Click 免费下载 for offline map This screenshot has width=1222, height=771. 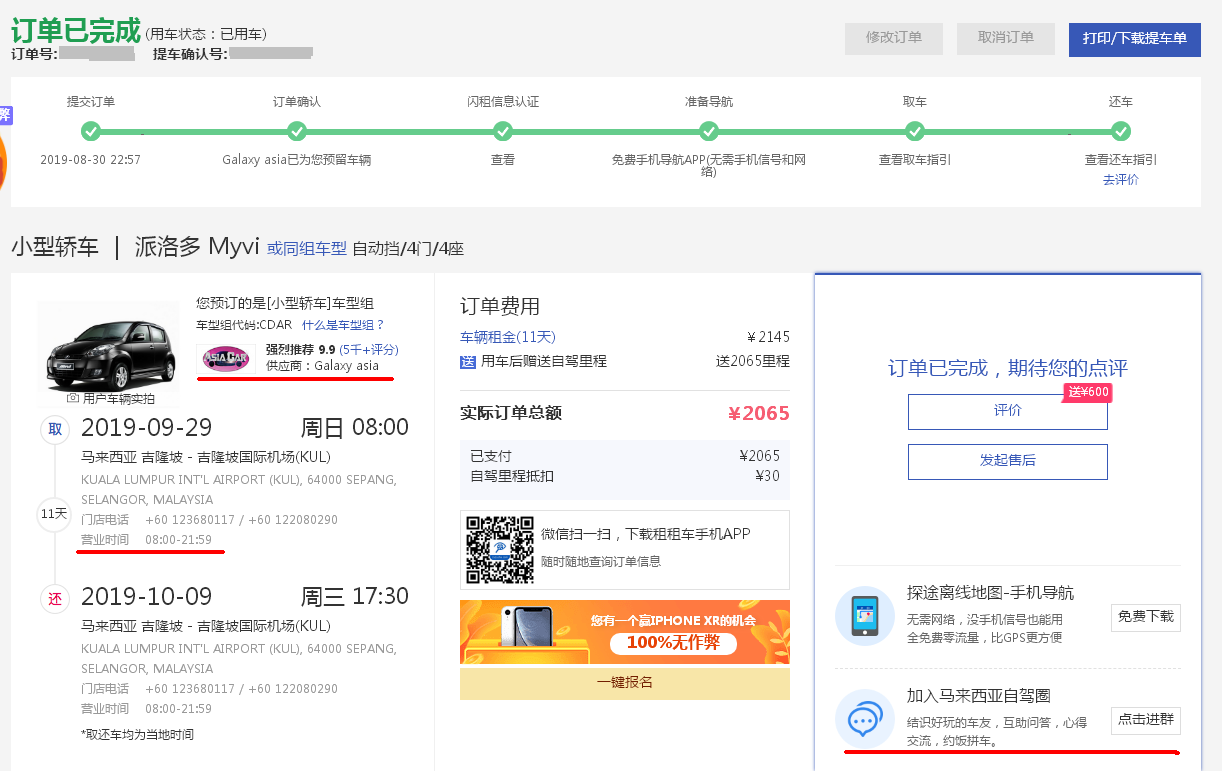[x=1145, y=617]
